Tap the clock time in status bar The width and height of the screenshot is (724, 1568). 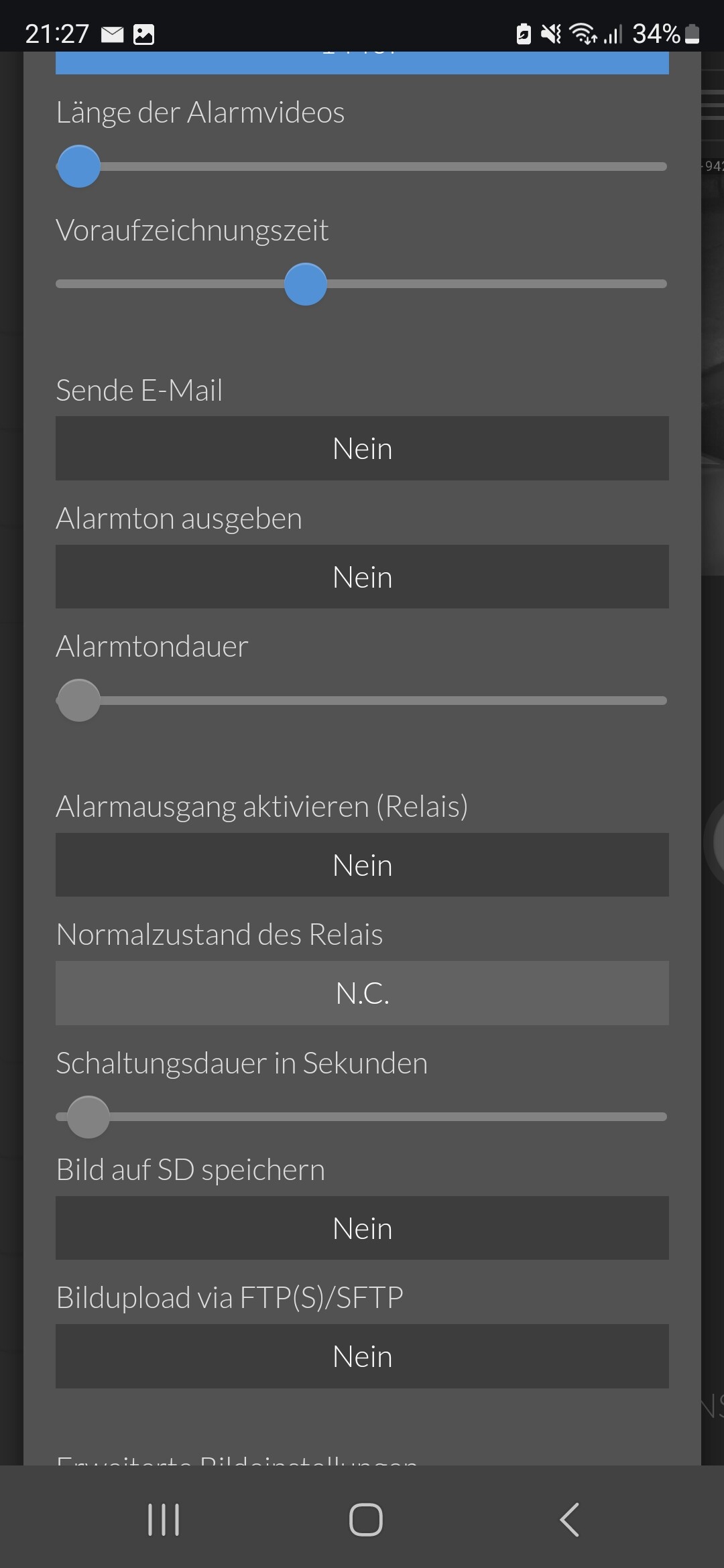click(57, 34)
